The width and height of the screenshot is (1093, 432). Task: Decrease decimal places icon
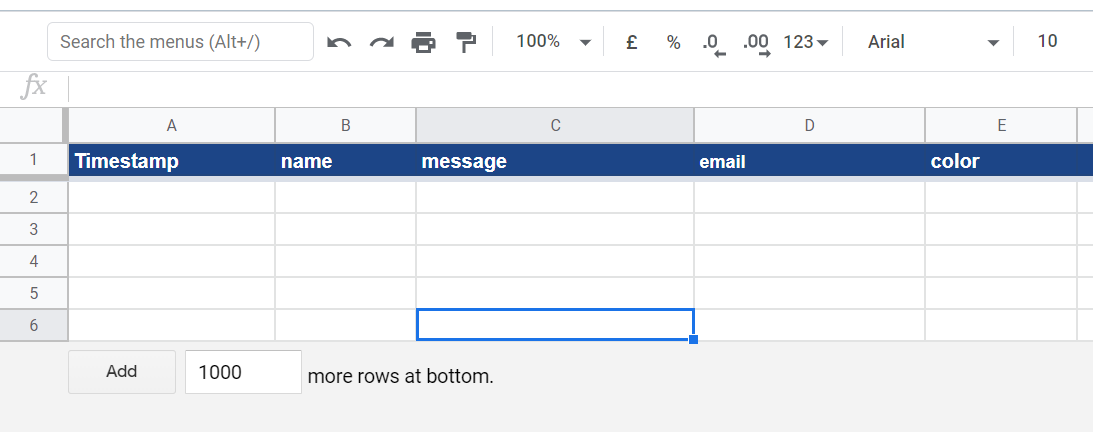tap(714, 43)
